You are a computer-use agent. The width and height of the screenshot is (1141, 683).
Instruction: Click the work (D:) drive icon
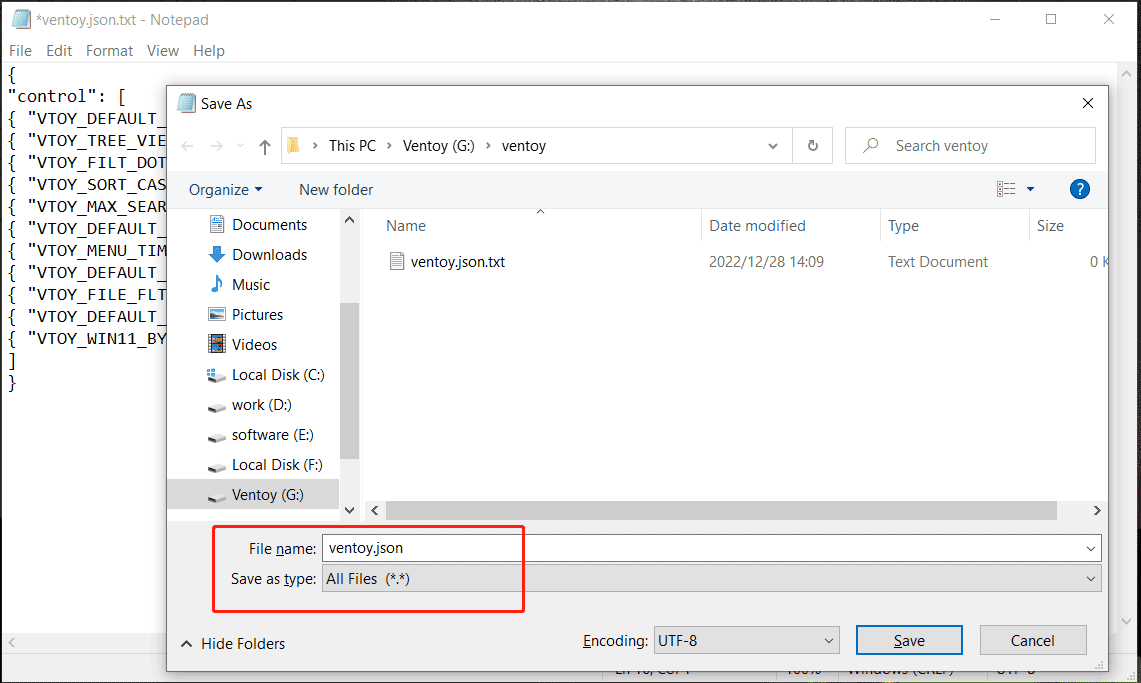coord(216,406)
